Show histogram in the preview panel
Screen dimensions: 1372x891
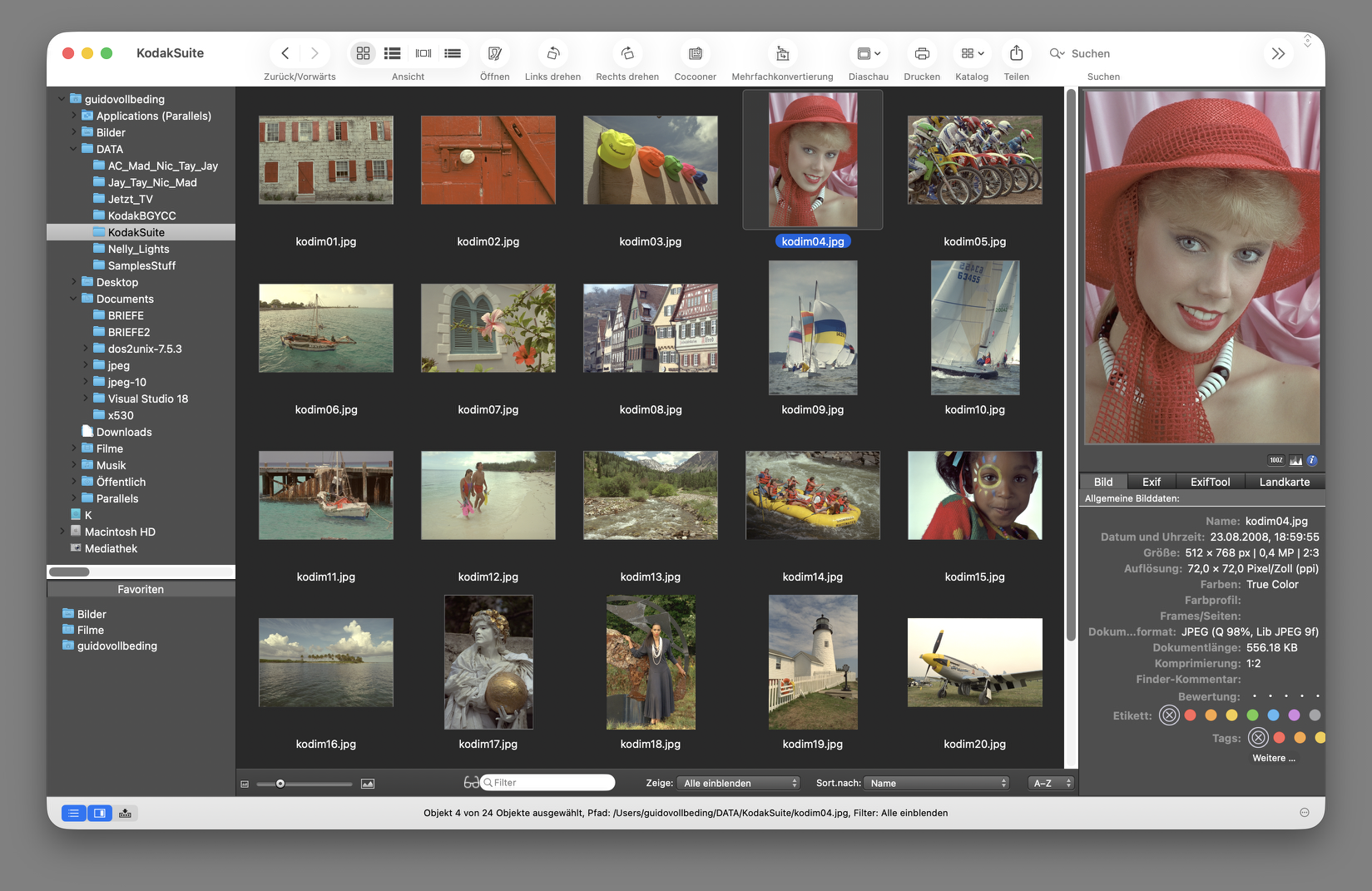1295,460
